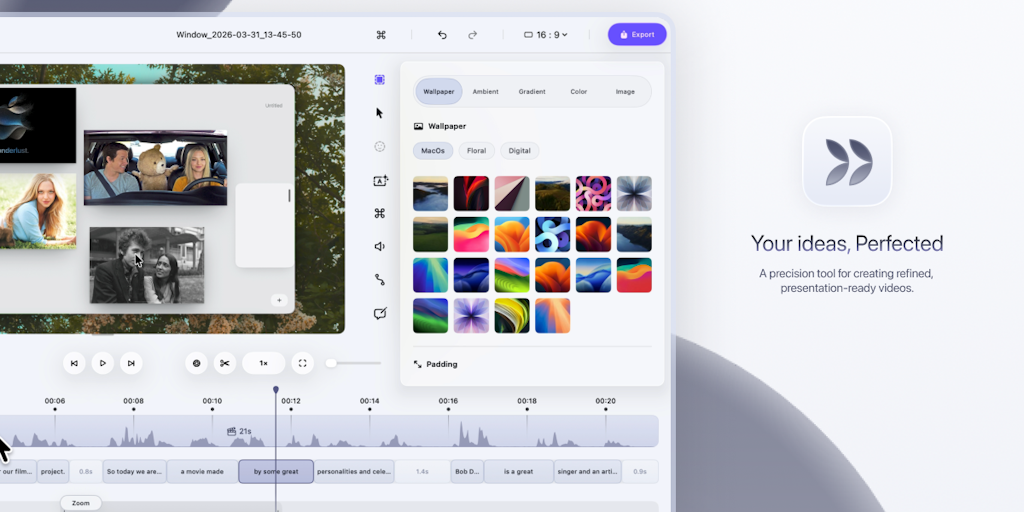Viewport: 1024px width, 512px height.
Task: Choose the red feathers on black wallpaper
Action: point(472,193)
